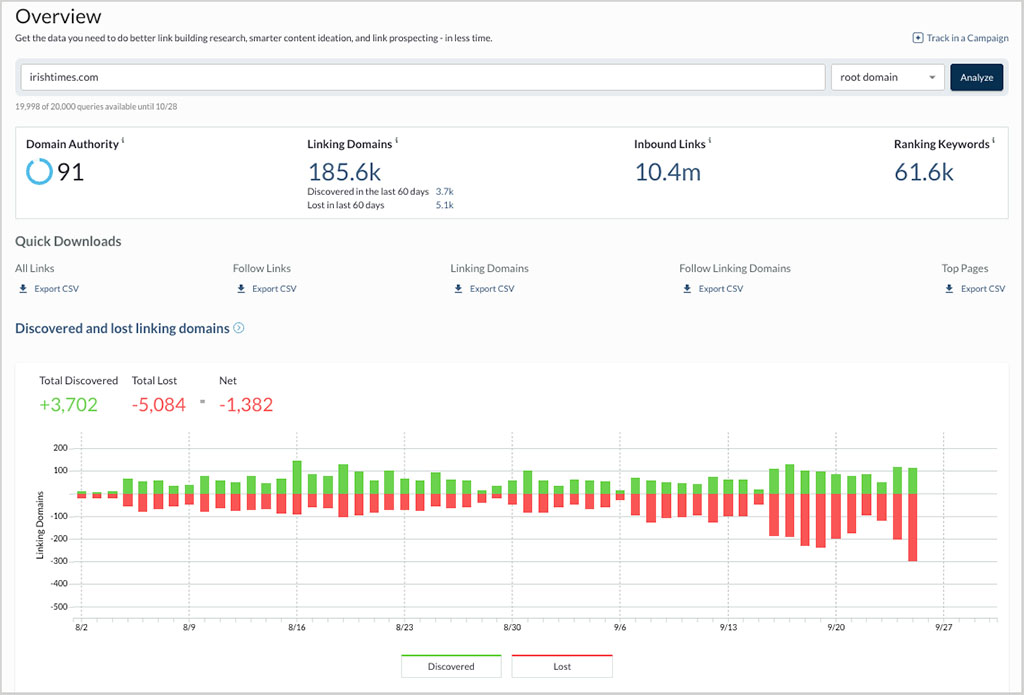Click the Analyze button

click(x=976, y=77)
